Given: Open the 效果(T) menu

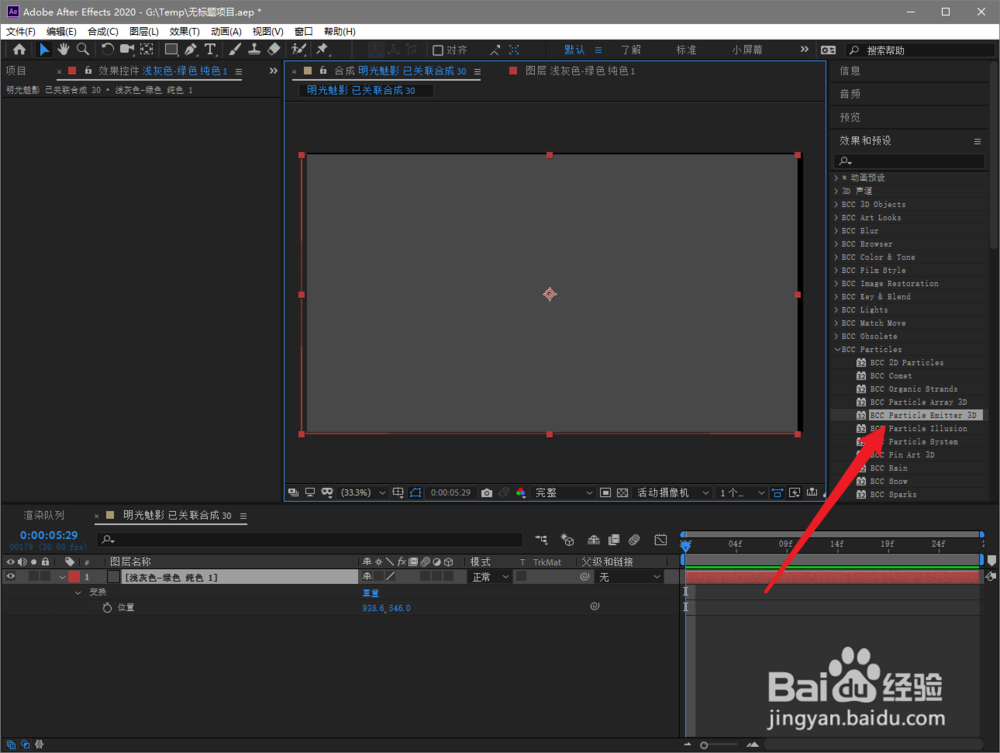Looking at the screenshot, I should pyautogui.click(x=184, y=31).
